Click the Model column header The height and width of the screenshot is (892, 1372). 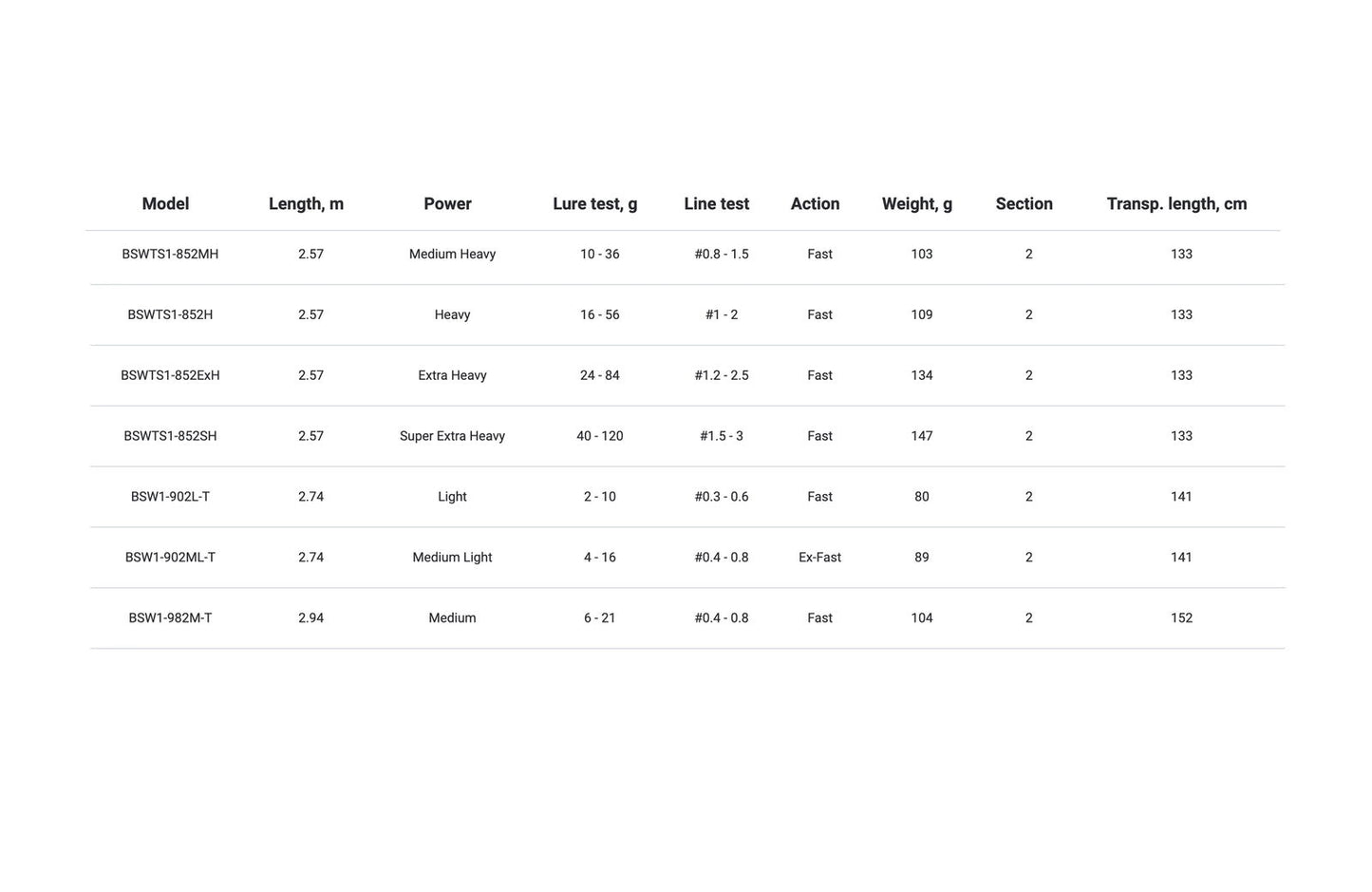point(165,204)
